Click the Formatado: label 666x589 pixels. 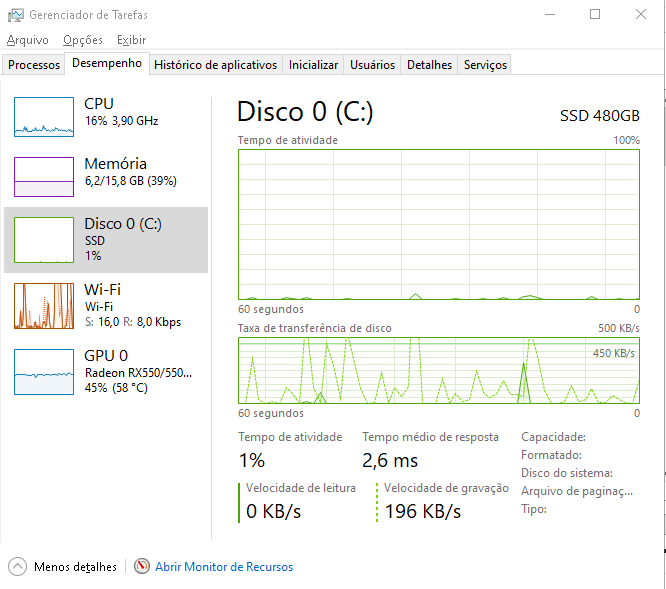(x=551, y=455)
